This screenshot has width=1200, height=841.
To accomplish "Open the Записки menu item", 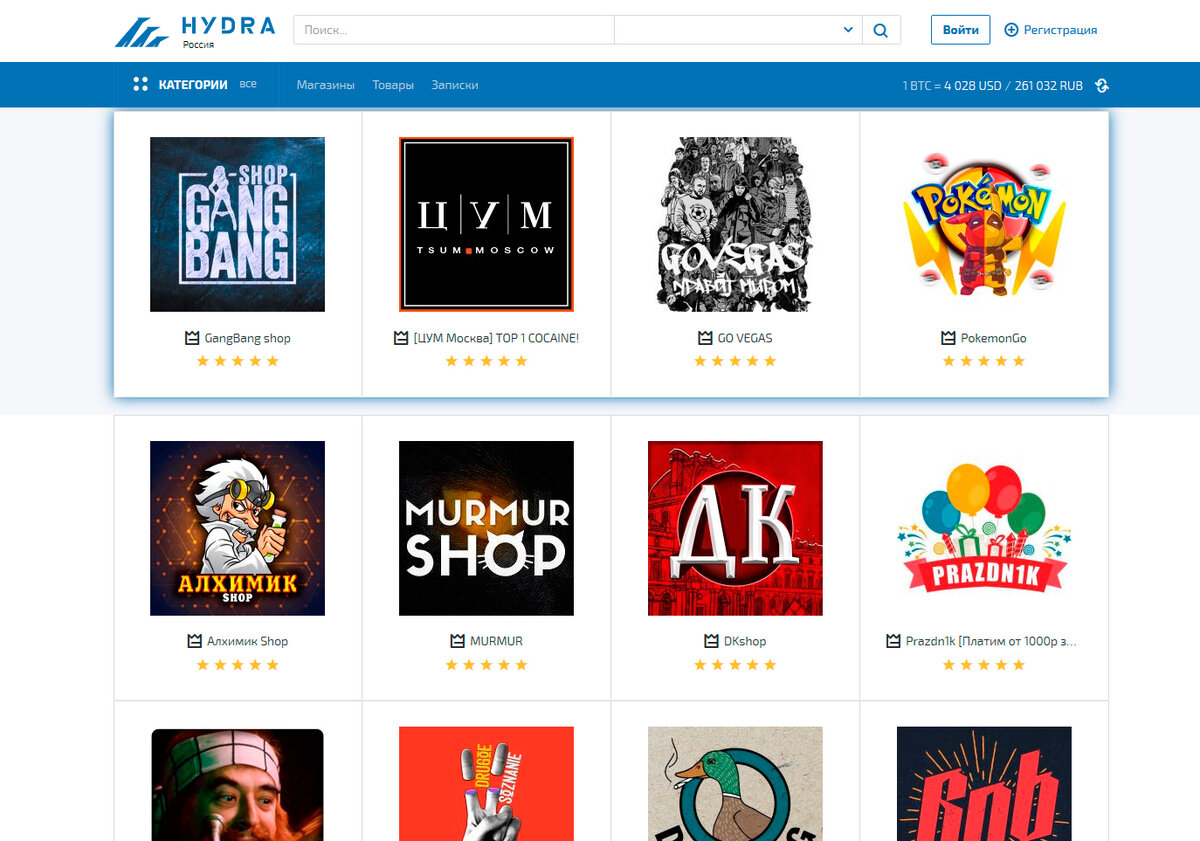I will 455,85.
